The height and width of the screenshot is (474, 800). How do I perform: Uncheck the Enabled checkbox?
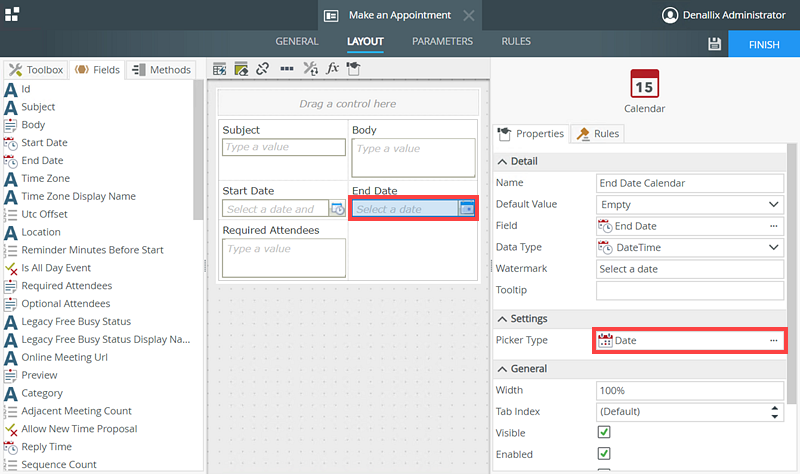click(x=604, y=455)
